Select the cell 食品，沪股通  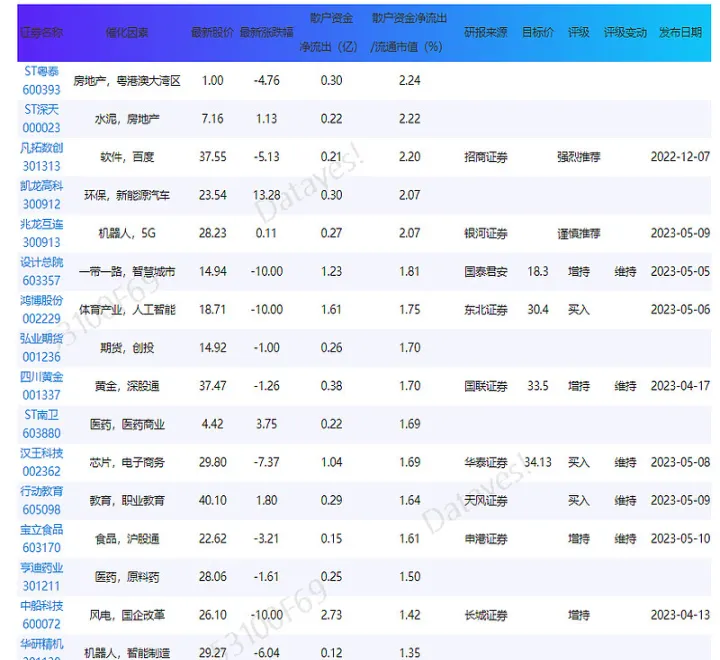tap(127, 538)
